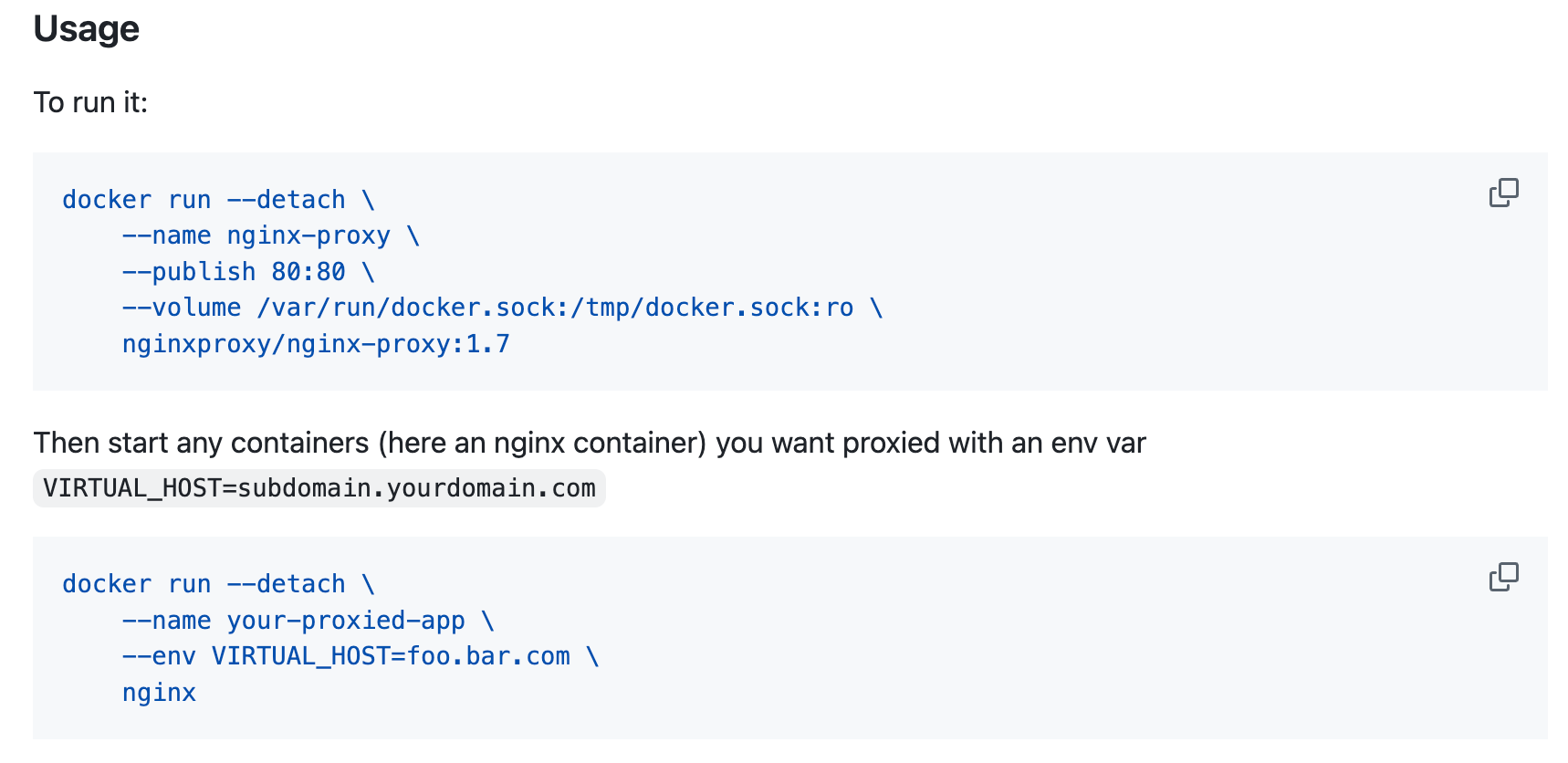Click the --volume flag in the code
The width and height of the screenshot is (1568, 763).
182,308
